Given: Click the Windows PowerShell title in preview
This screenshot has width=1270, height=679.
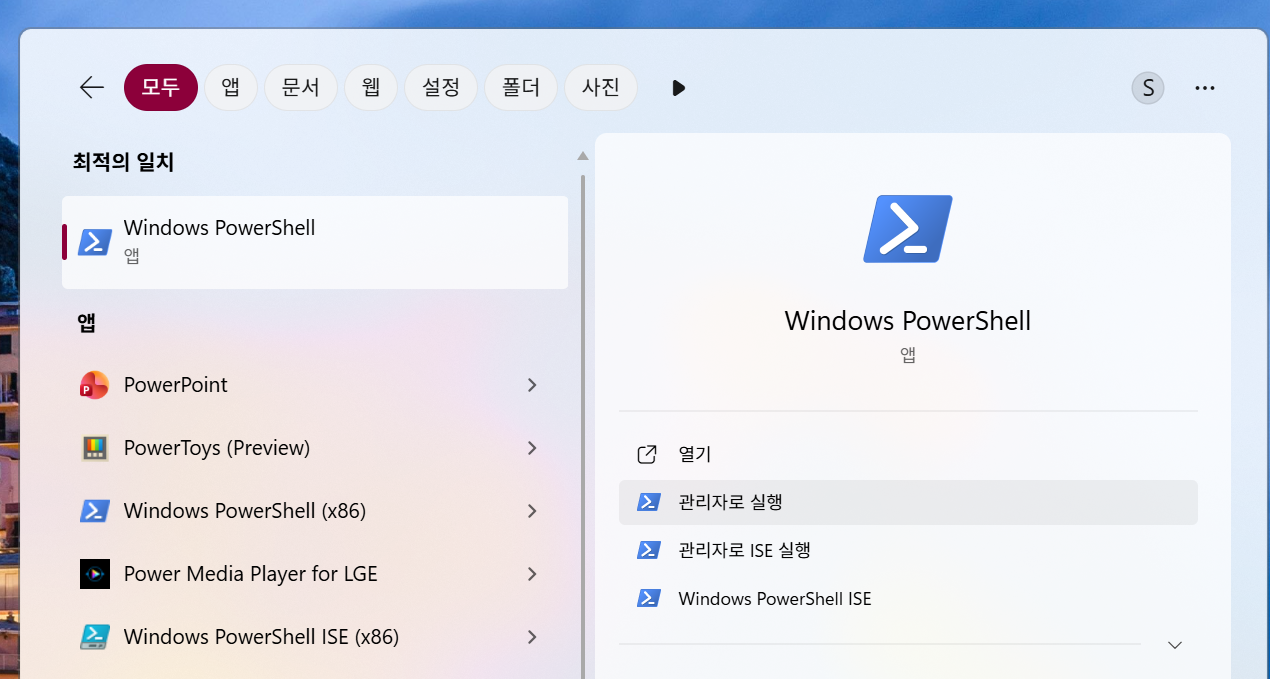Looking at the screenshot, I should point(908,321).
